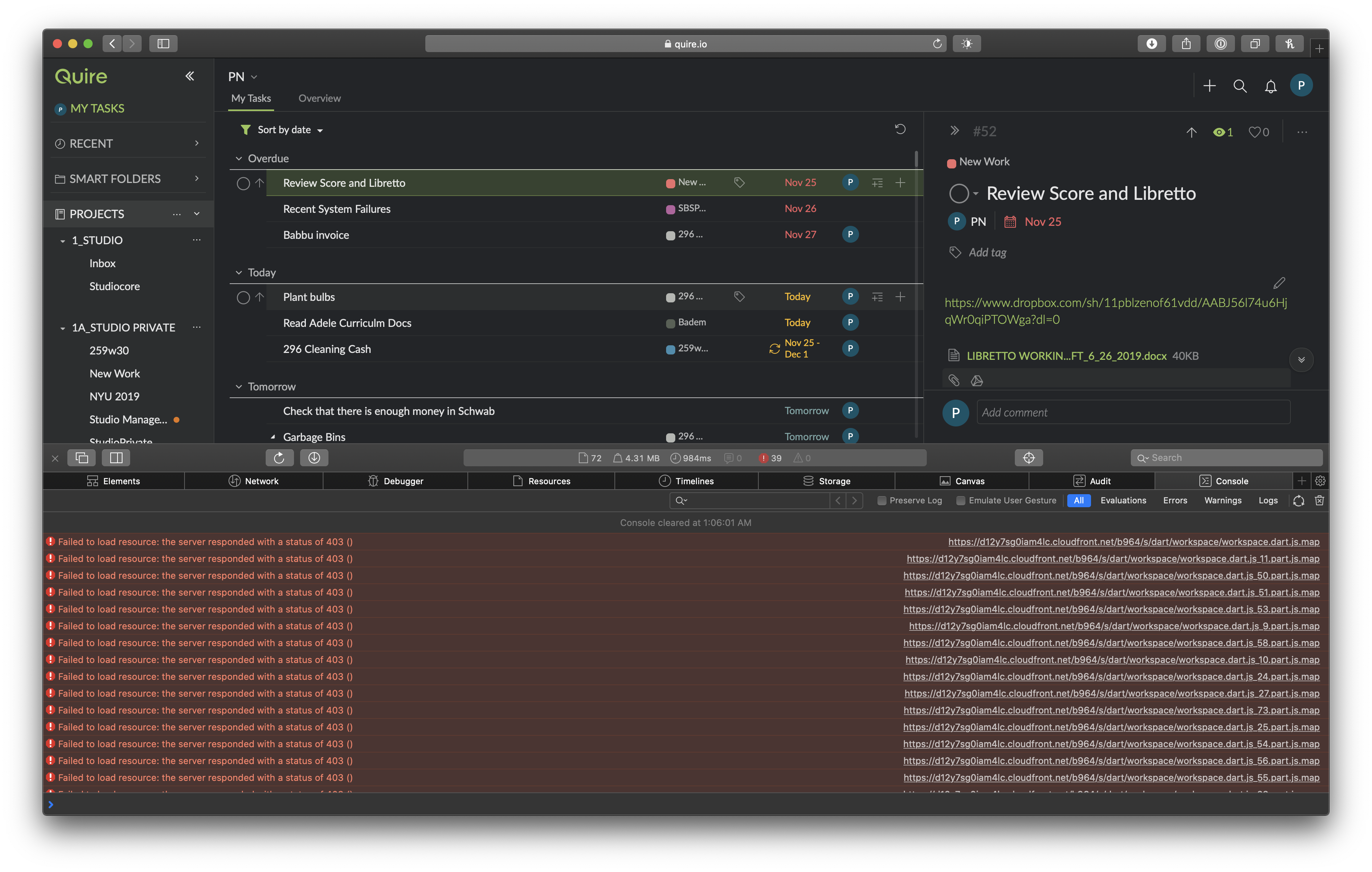This screenshot has width=1372, height=872.
Task: Open the three-dot more menu in task detail
Action: [x=1302, y=132]
